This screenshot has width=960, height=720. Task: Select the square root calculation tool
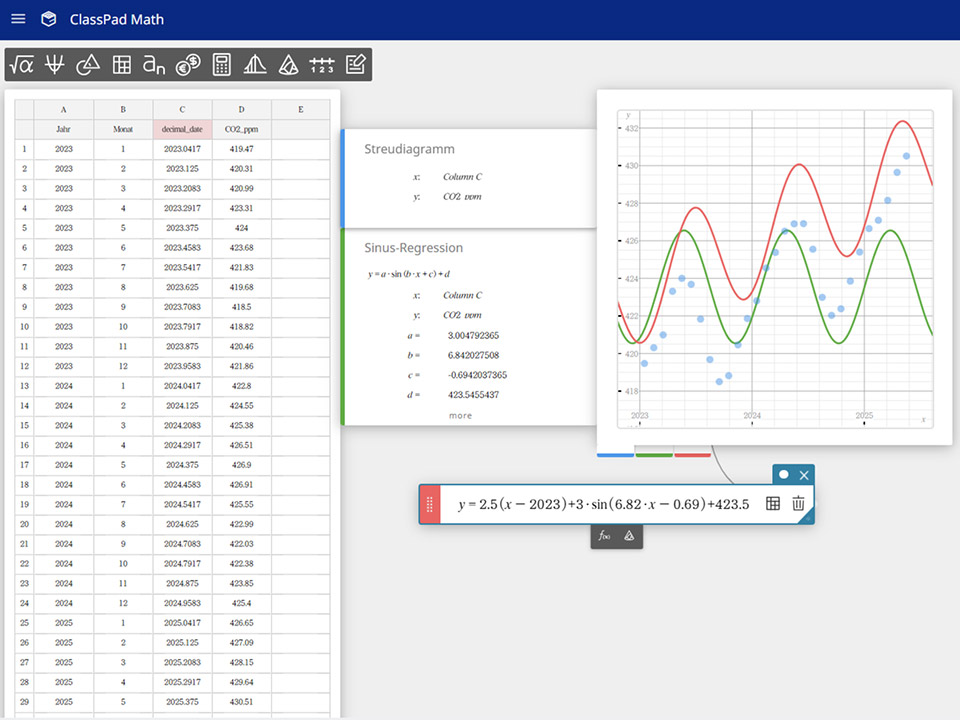pyautogui.click(x=21, y=65)
